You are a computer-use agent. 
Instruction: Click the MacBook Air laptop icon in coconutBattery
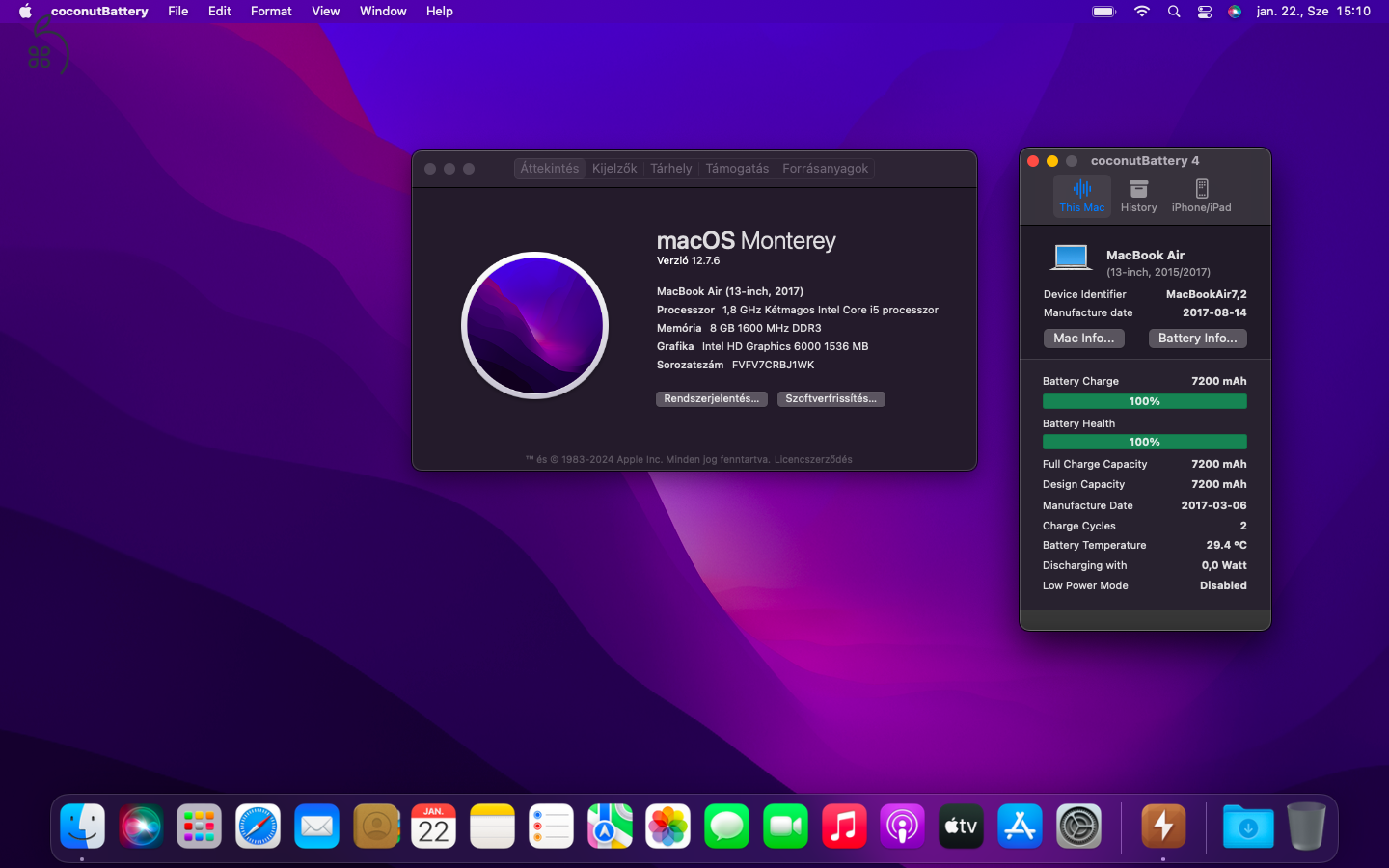click(x=1071, y=258)
